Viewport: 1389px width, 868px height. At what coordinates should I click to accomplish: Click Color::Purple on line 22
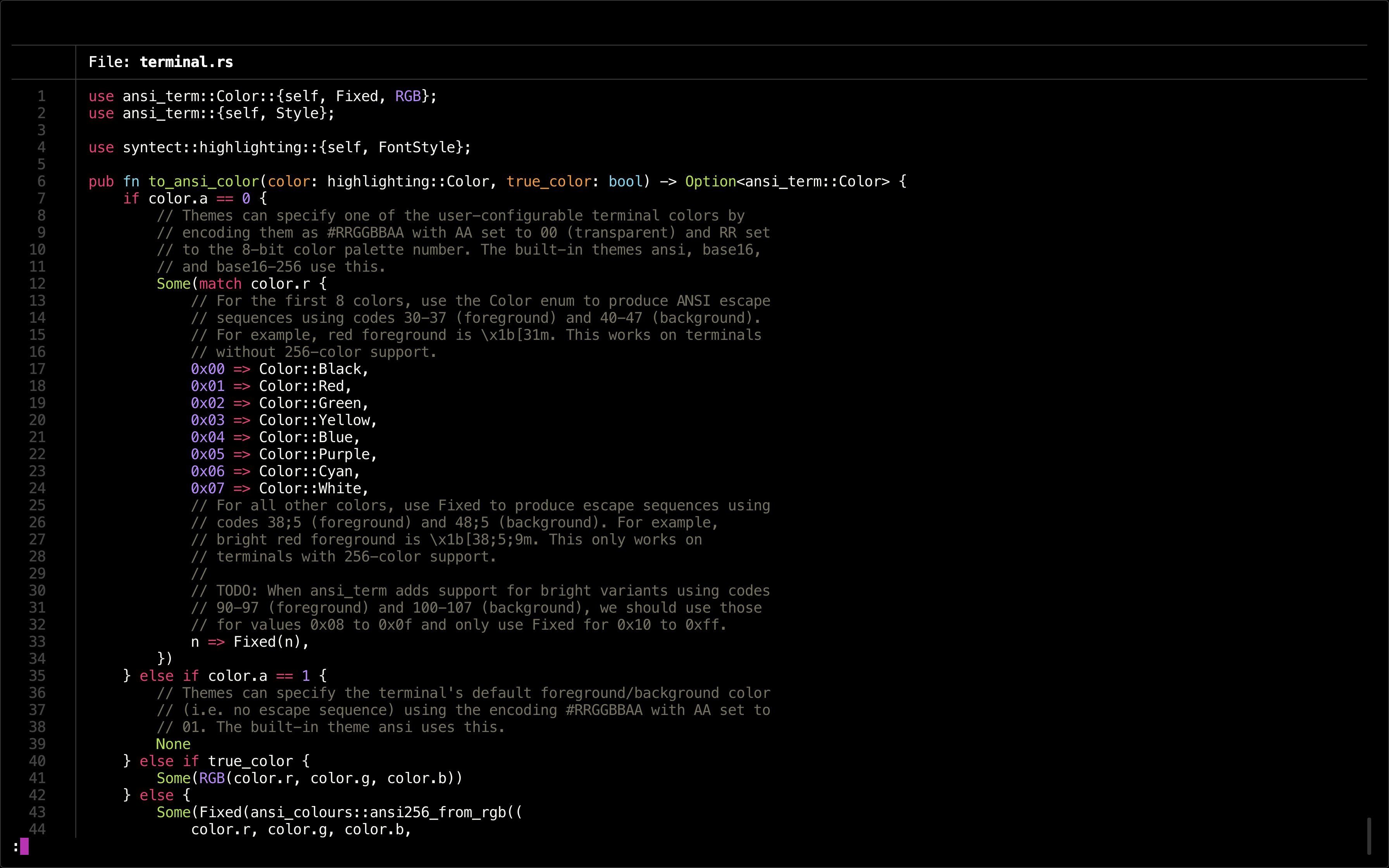(x=315, y=454)
